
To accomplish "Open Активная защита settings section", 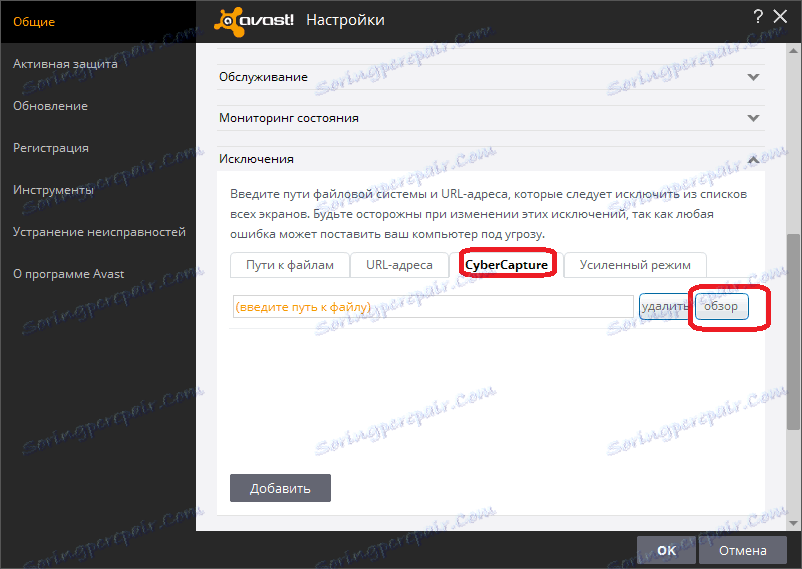I will point(65,64).
